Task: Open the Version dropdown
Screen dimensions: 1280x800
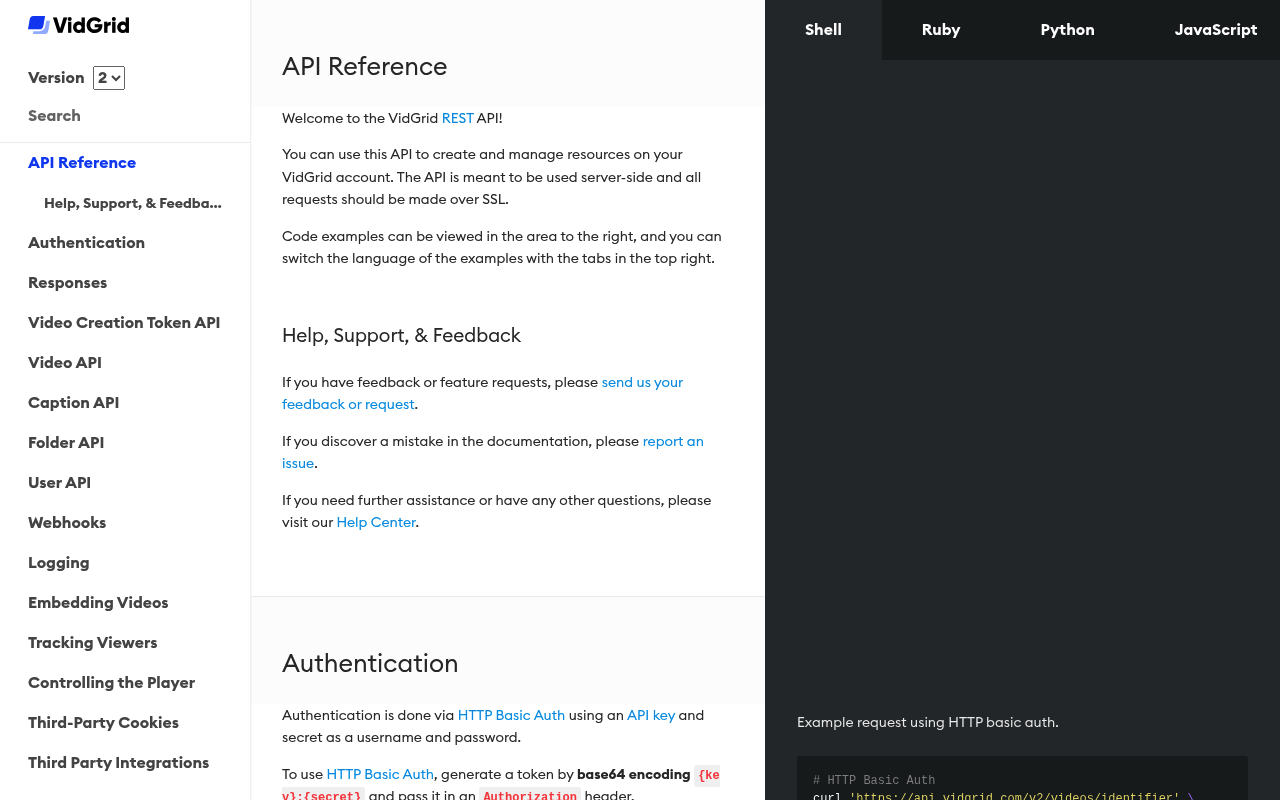Action: coord(109,78)
